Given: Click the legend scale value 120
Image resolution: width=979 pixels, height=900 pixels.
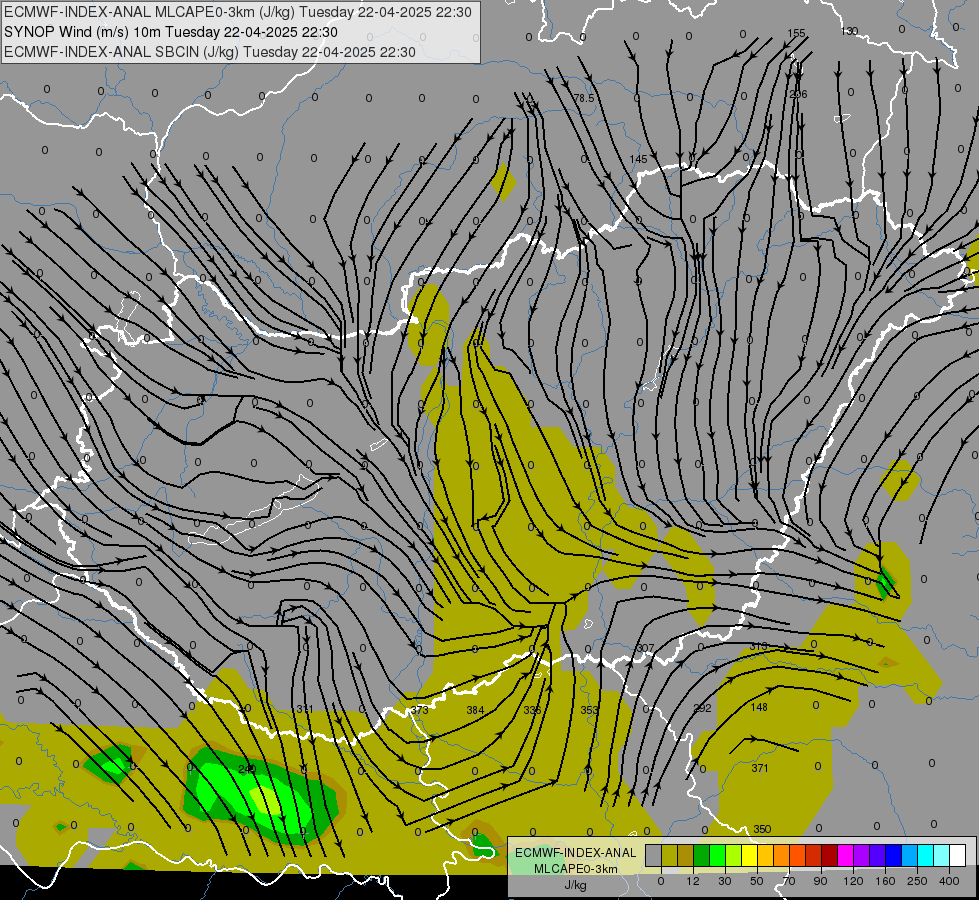Looking at the screenshot, I should (x=853, y=881).
